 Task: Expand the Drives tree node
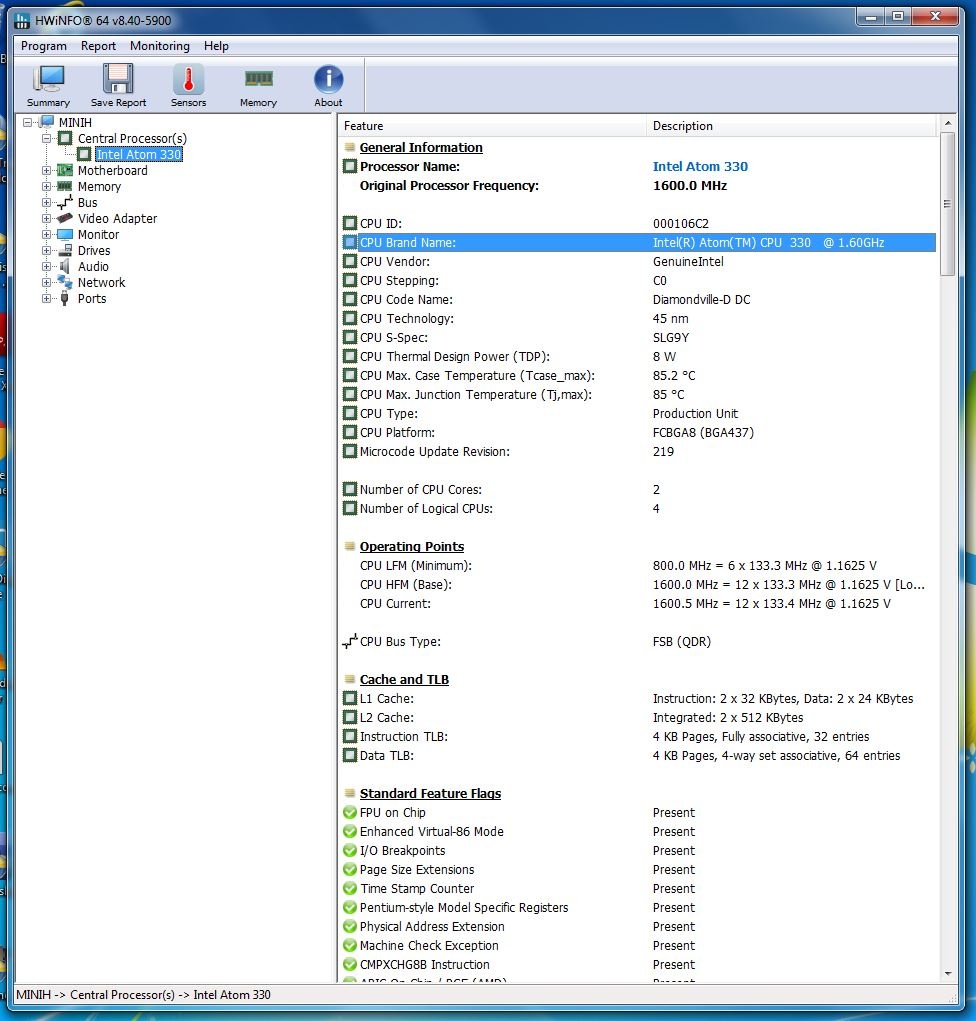tap(46, 250)
